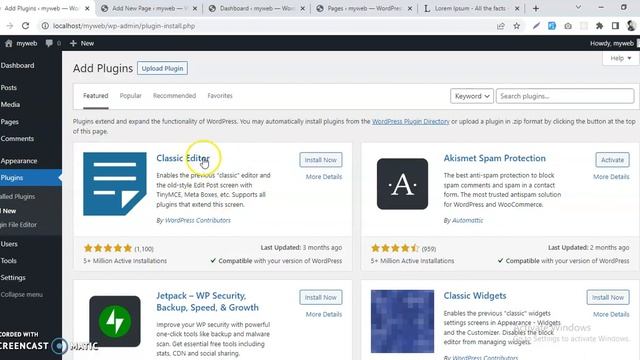The image size is (640, 360).
Task: Select the Popular plugins tab
Action: [130, 96]
